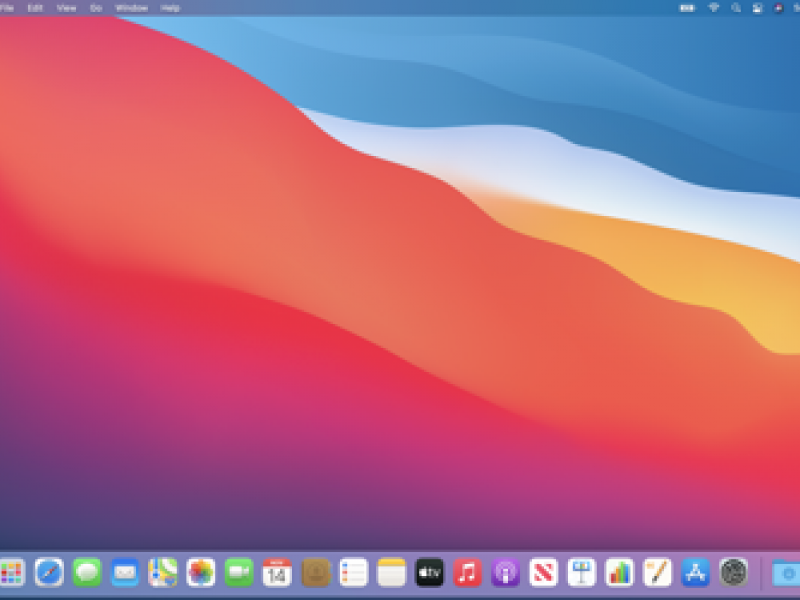Open the Calendar app showing 14

tap(277, 572)
